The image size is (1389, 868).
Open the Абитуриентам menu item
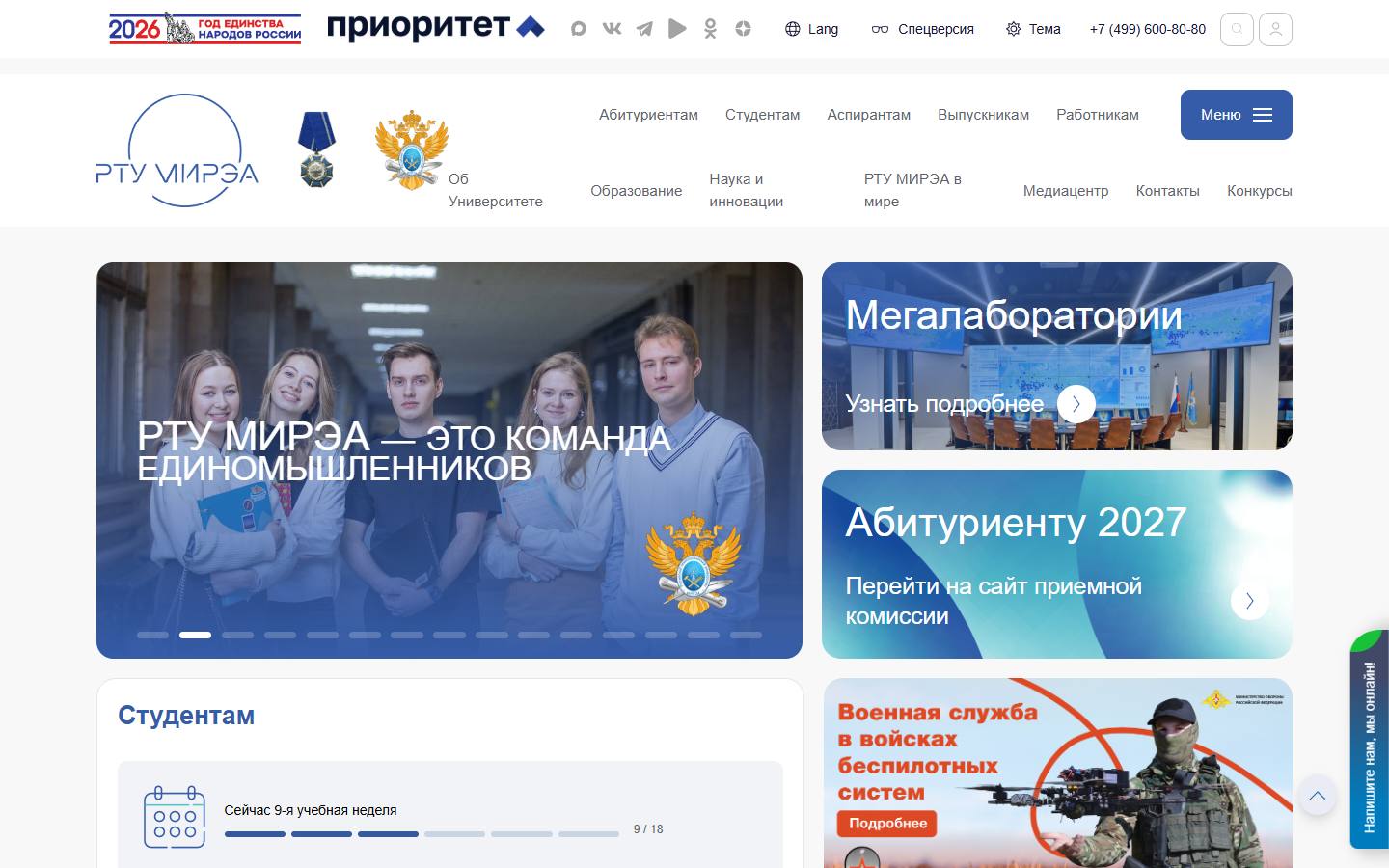pyautogui.click(x=648, y=115)
